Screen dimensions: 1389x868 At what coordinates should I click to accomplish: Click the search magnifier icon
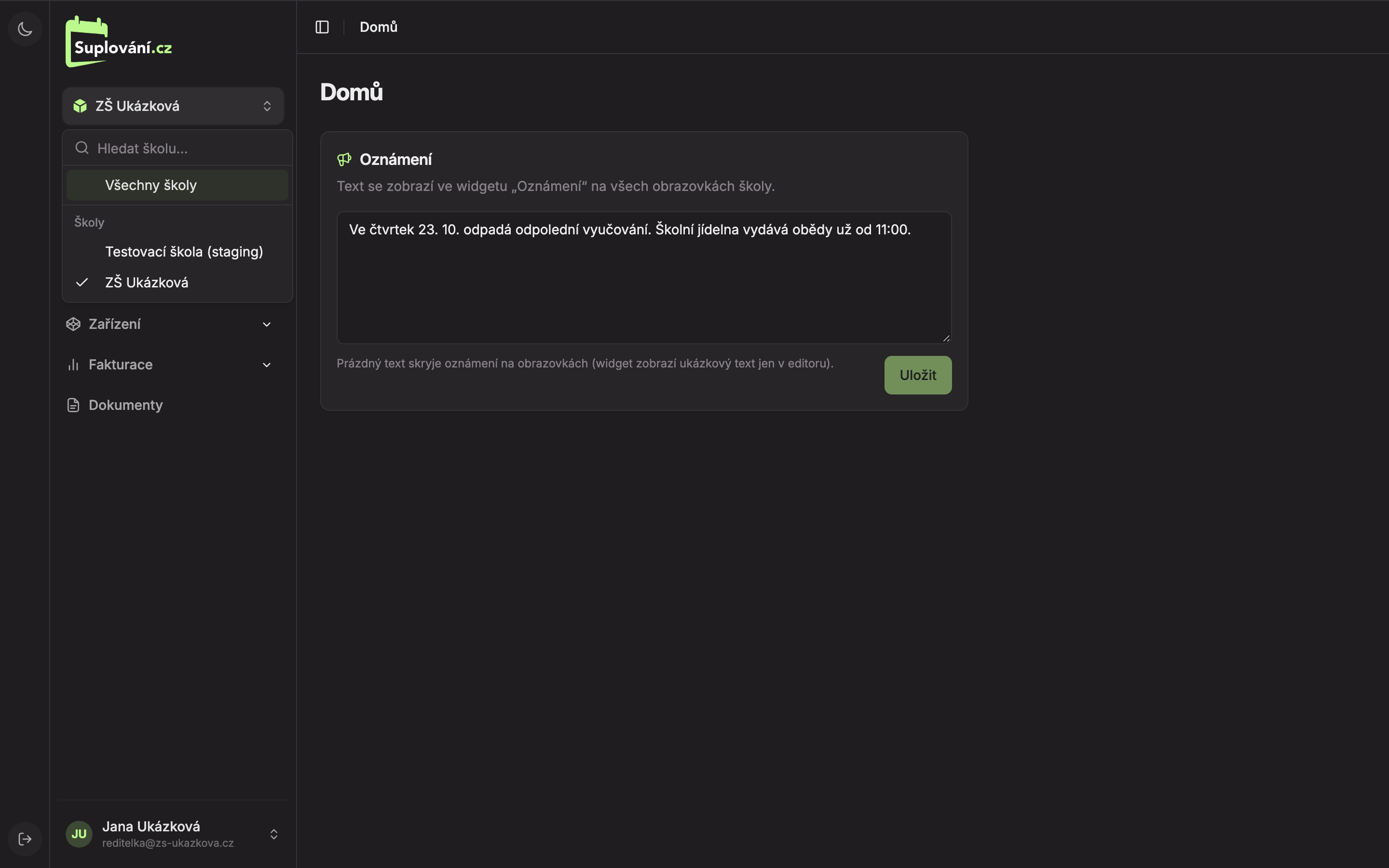tap(82, 148)
